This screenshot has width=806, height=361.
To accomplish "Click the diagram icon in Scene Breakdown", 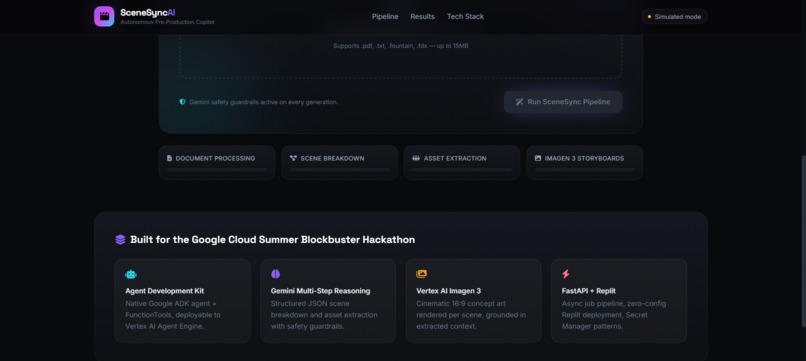I will (x=293, y=158).
